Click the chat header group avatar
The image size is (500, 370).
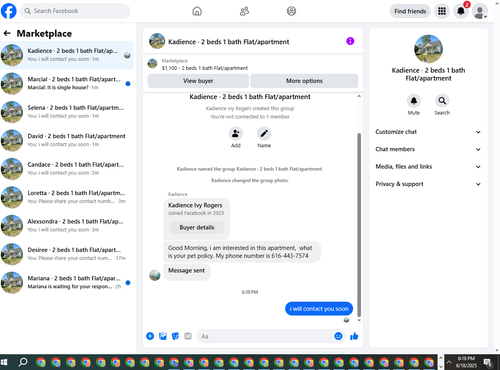(x=157, y=41)
